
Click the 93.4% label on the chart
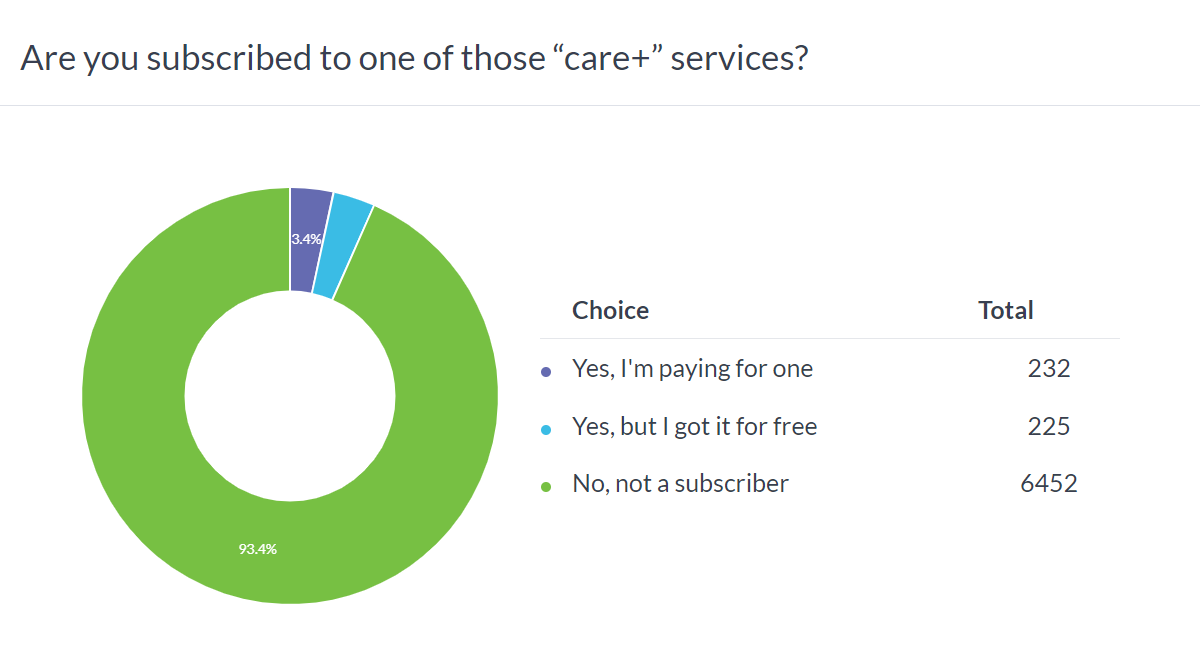pyautogui.click(x=258, y=549)
